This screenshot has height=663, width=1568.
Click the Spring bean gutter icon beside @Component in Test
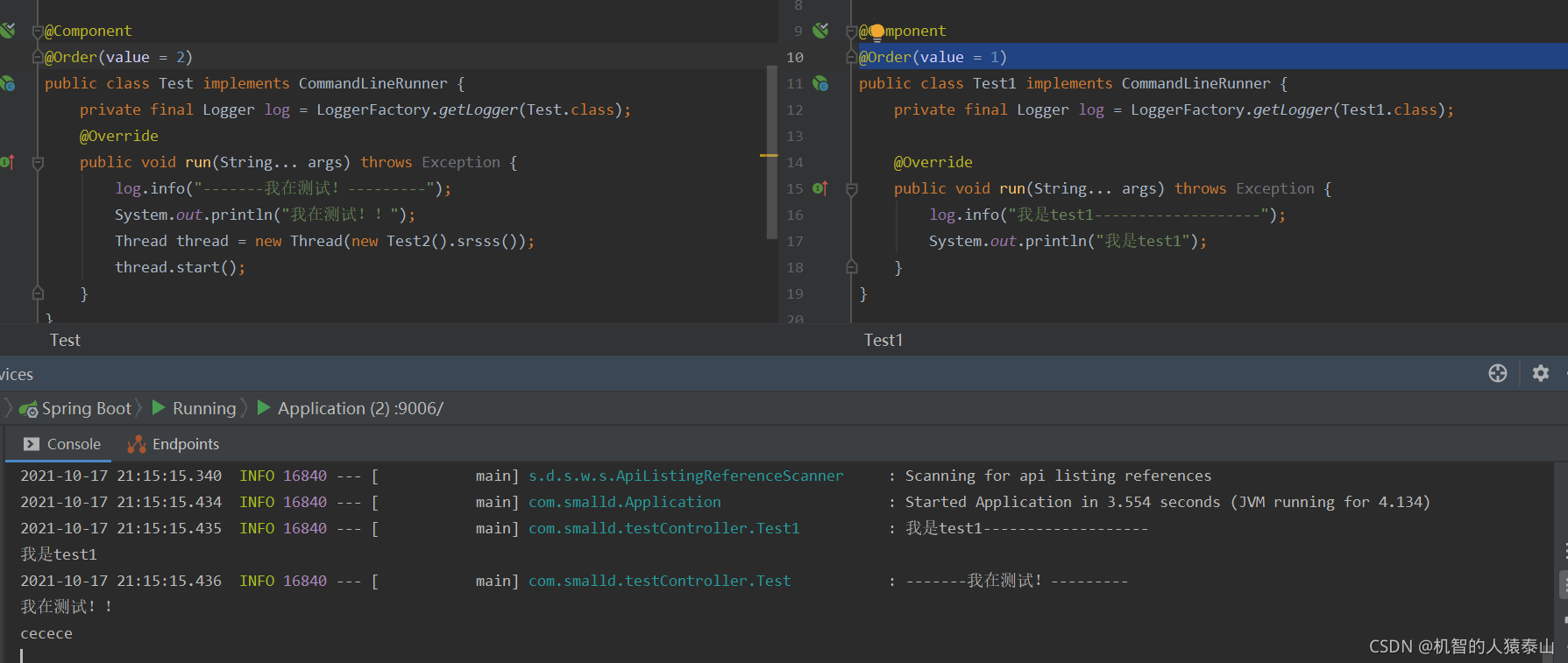point(7,31)
